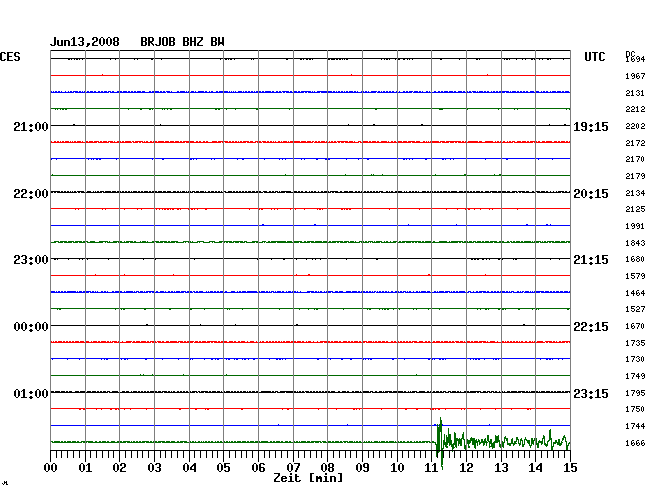Click the DC value 1843
Screen dimensions: 650x494
click(635, 243)
